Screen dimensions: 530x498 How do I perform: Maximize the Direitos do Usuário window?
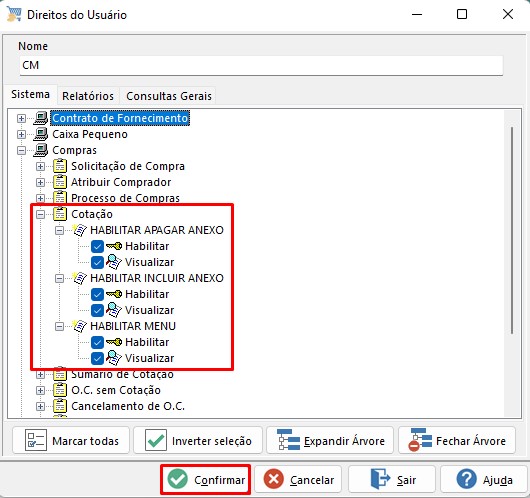(462, 14)
